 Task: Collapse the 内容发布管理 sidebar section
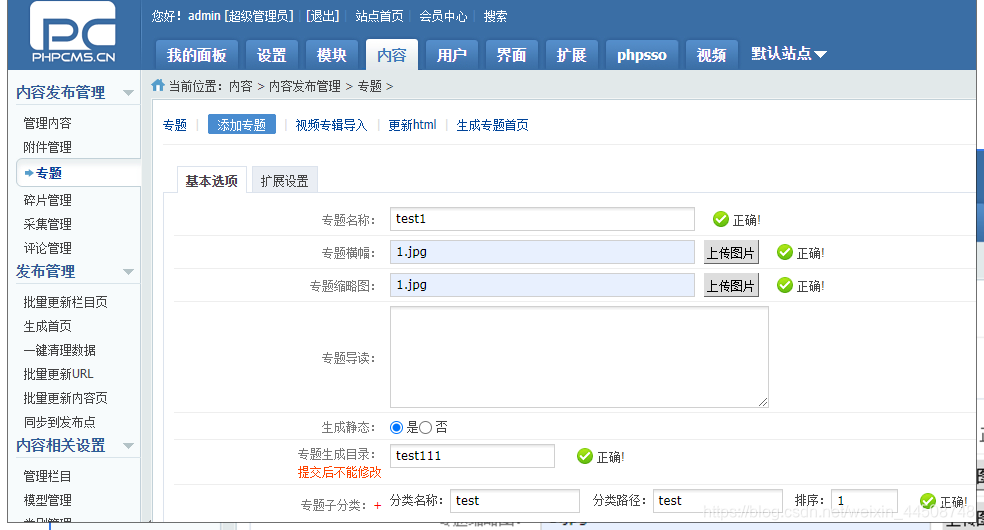pyautogui.click(x=128, y=93)
